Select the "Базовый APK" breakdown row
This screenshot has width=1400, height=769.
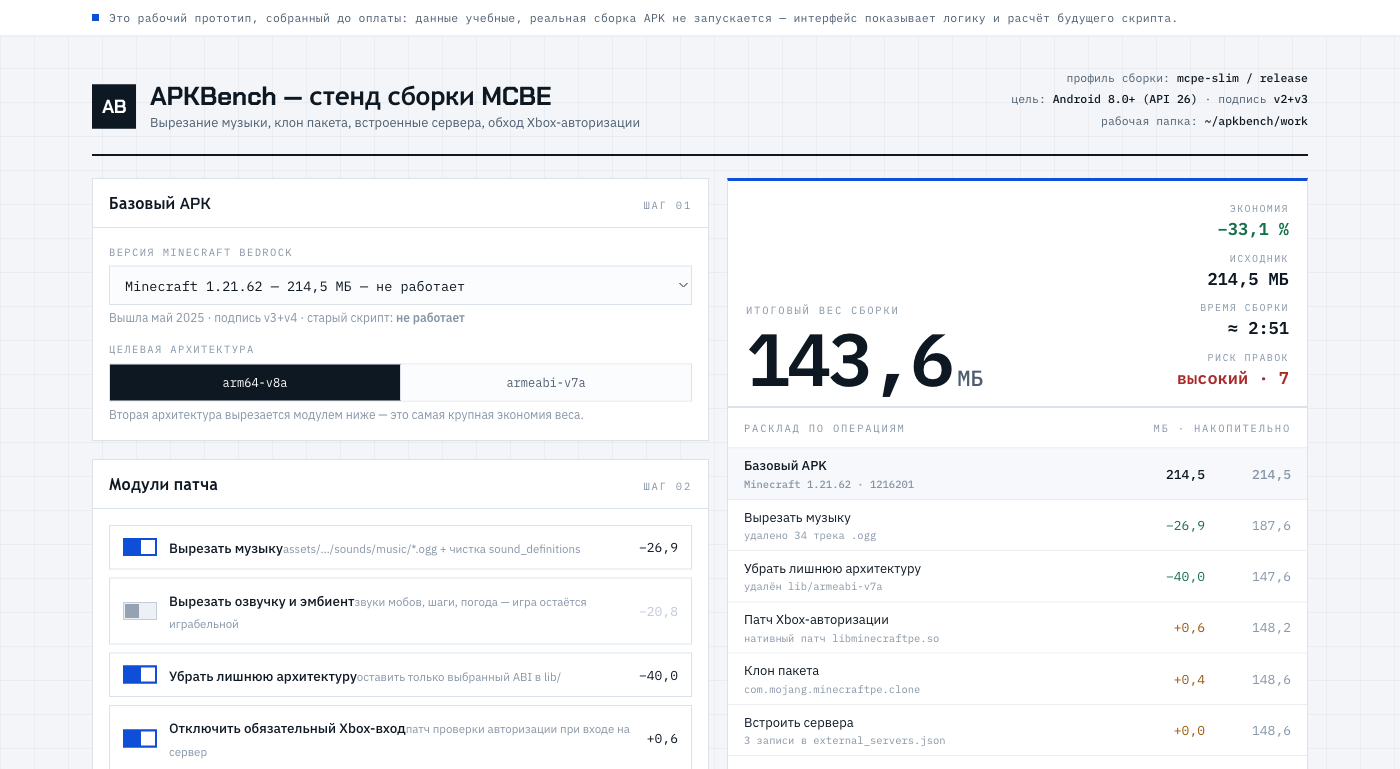coord(1017,474)
